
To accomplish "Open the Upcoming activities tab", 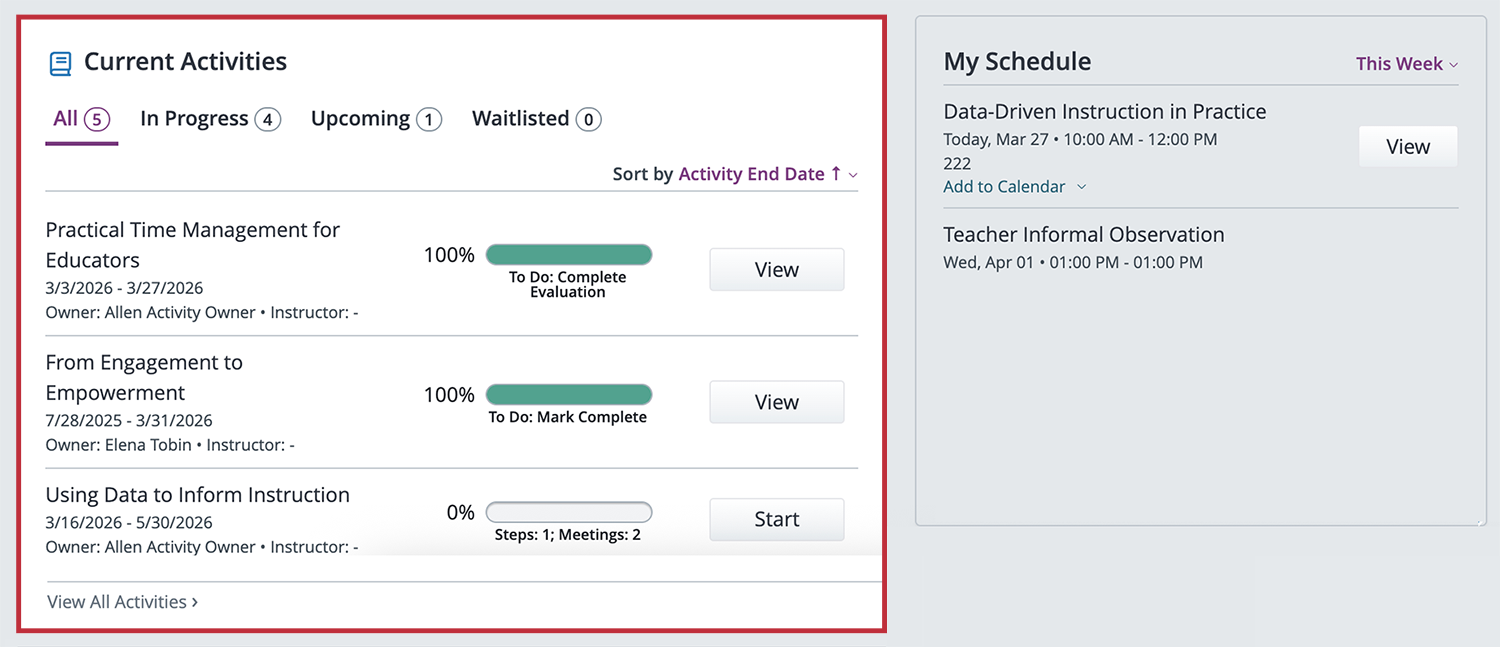I will click(376, 119).
